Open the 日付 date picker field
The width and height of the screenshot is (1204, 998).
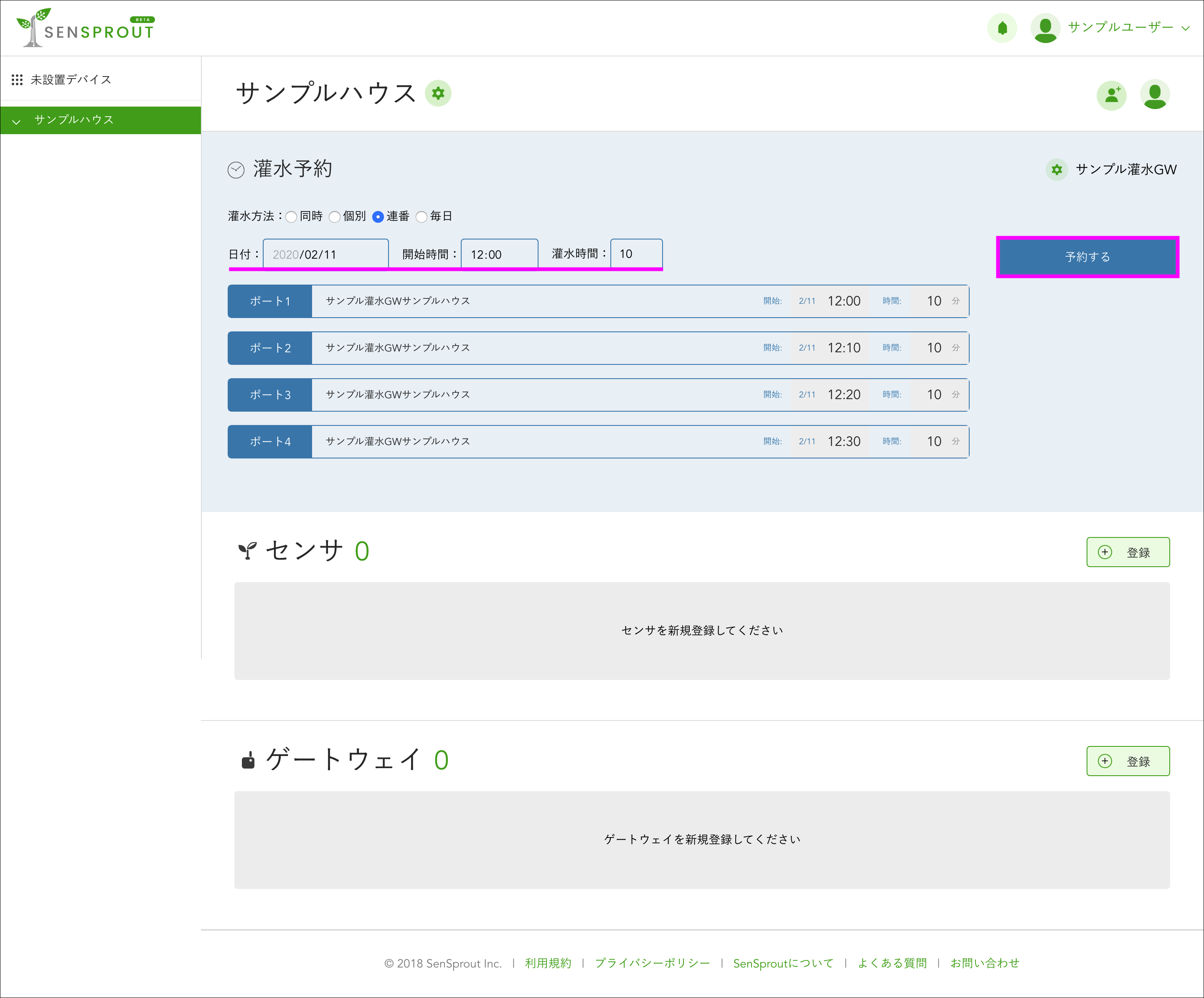pos(325,254)
